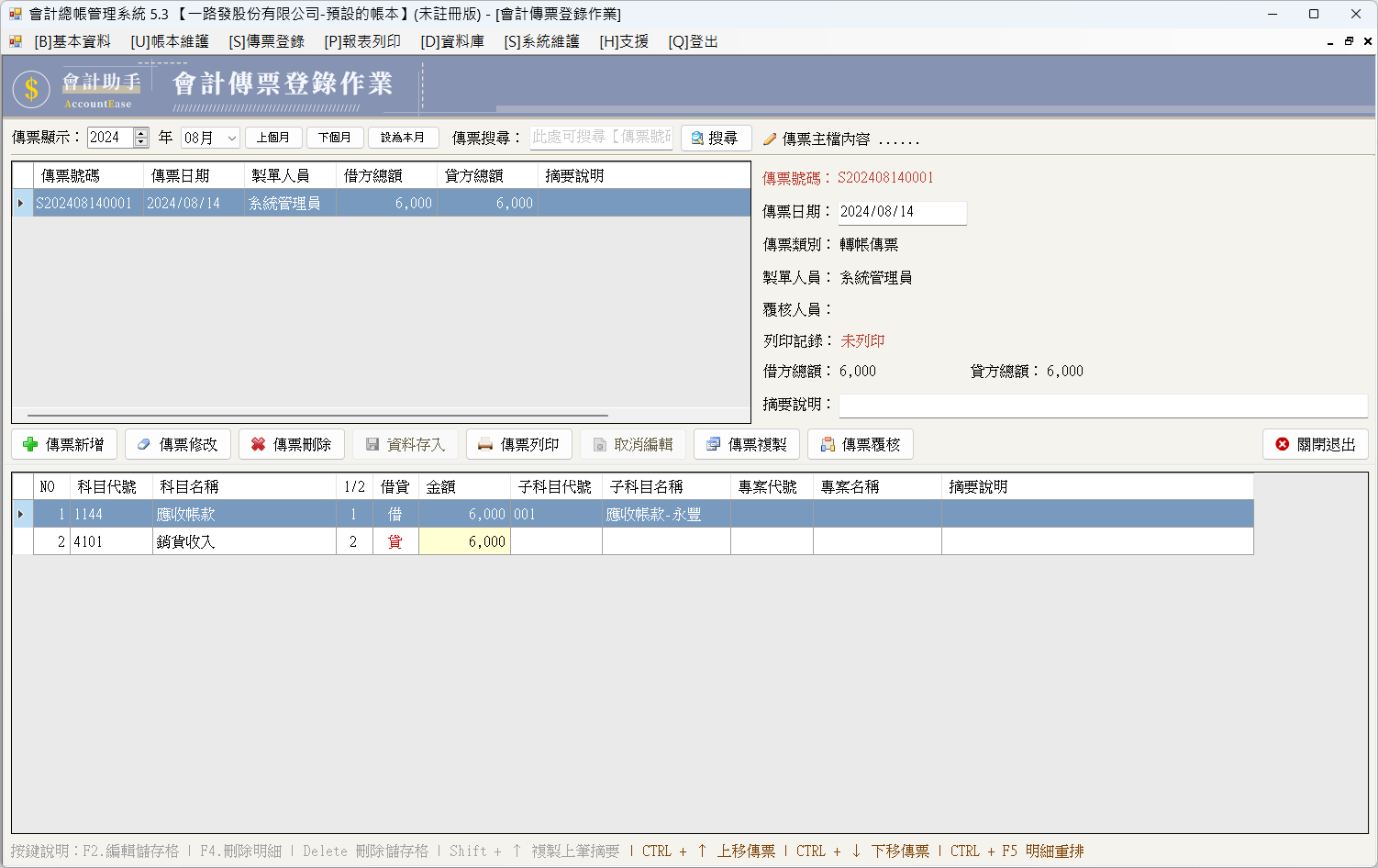Restore the inner child window
The image size is (1378, 868).
[1349, 41]
